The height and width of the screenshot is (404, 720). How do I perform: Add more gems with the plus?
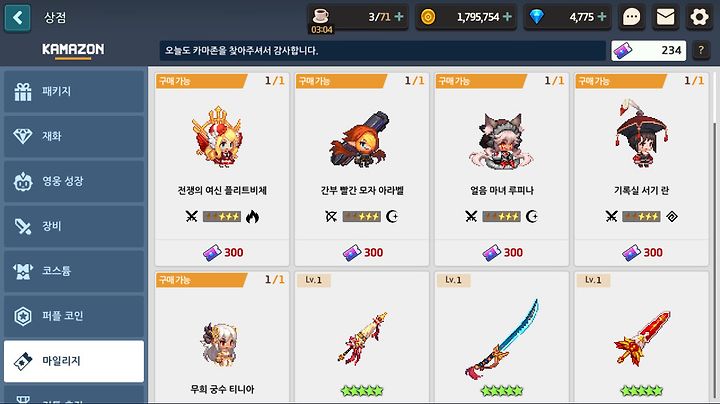[x=602, y=17]
